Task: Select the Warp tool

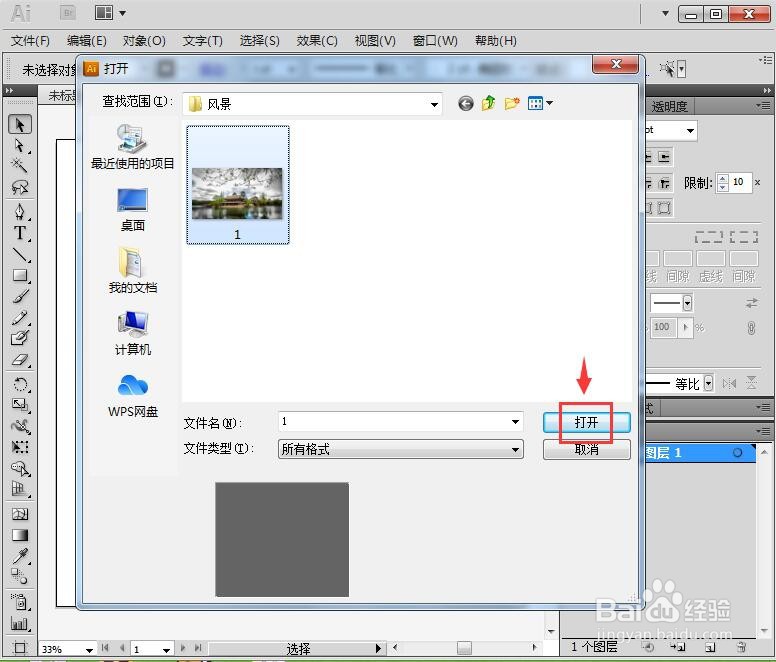Action: pos(20,426)
